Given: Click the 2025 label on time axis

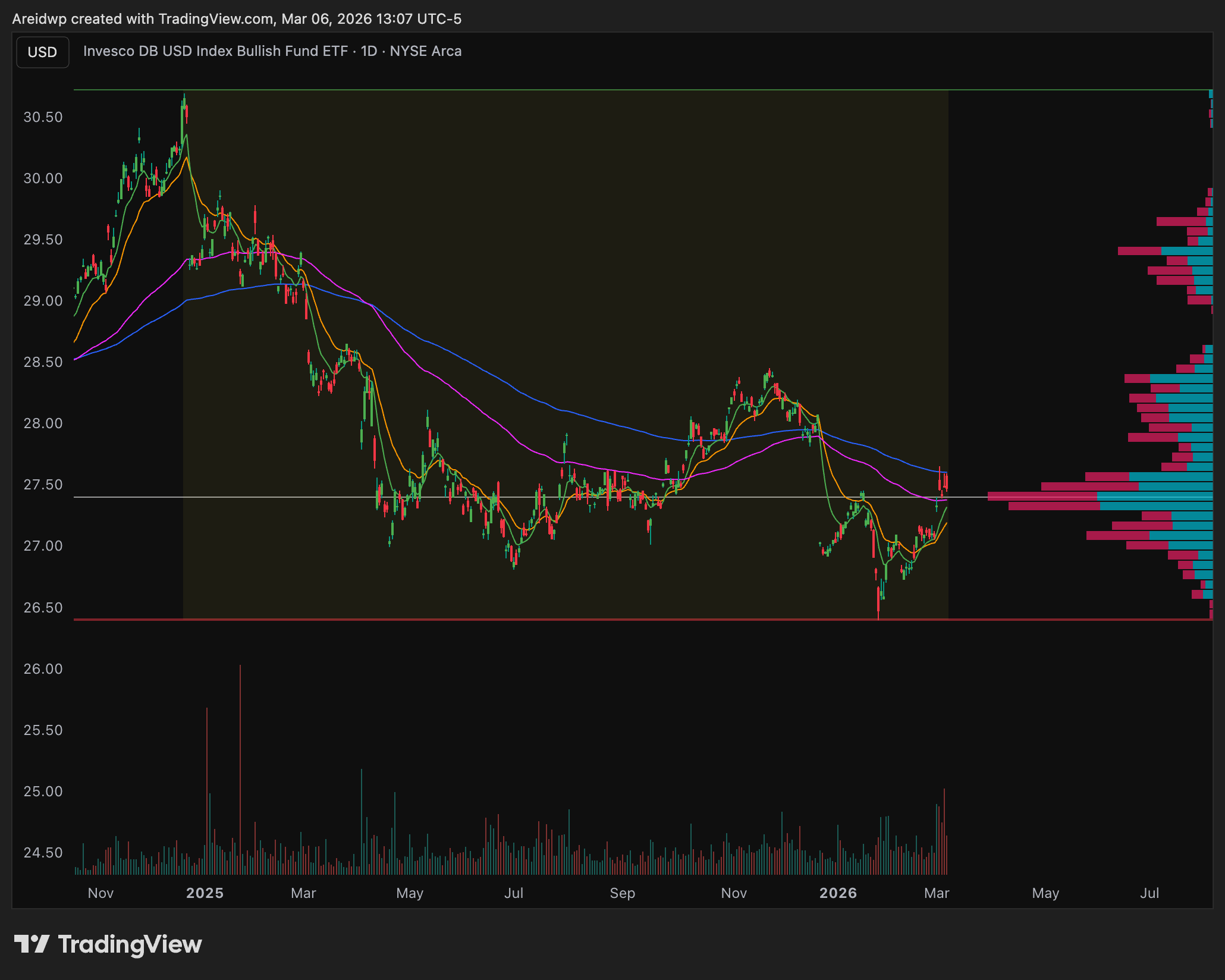Looking at the screenshot, I should click(x=205, y=893).
